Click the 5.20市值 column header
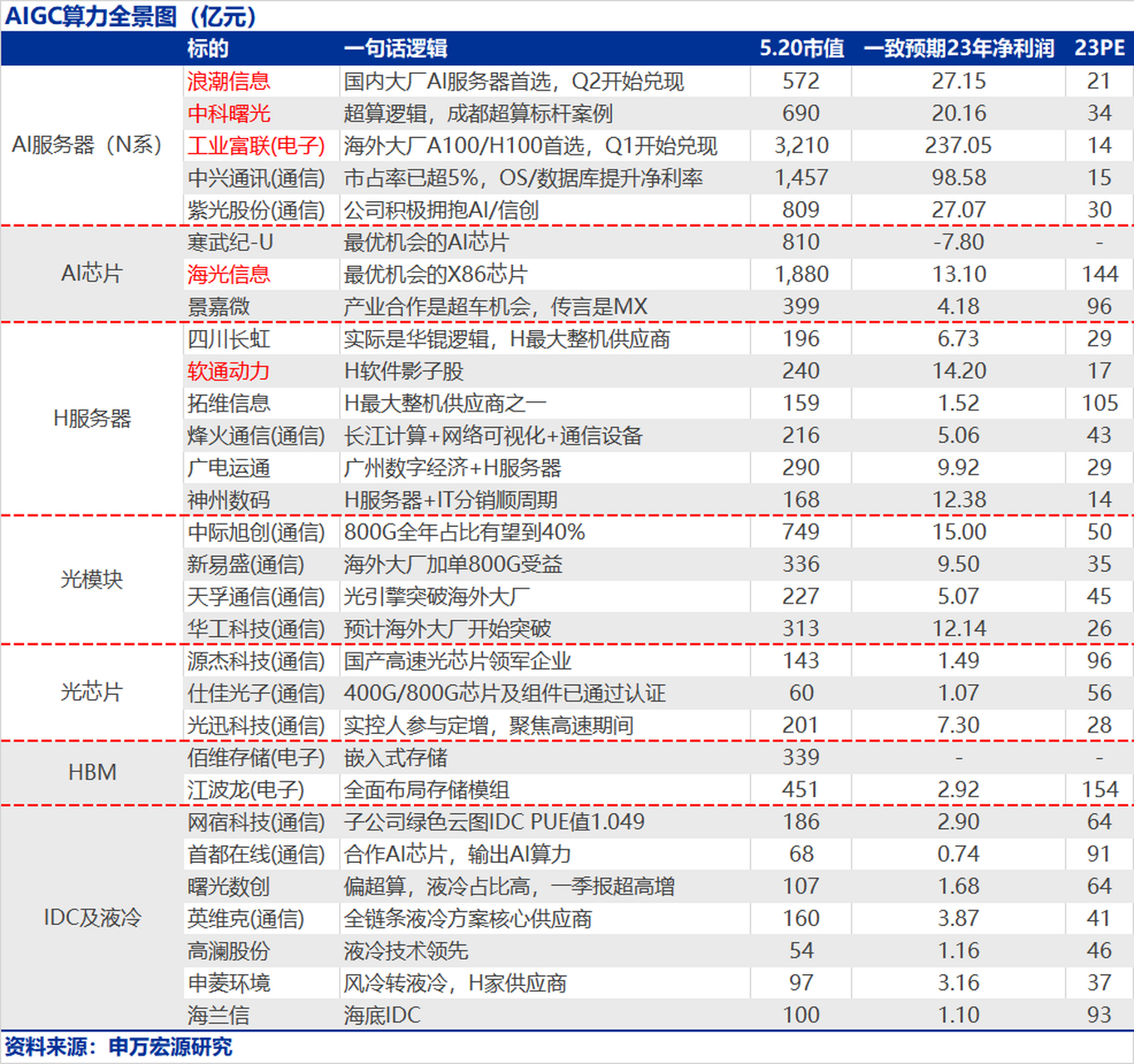1134x1064 pixels. click(x=801, y=48)
